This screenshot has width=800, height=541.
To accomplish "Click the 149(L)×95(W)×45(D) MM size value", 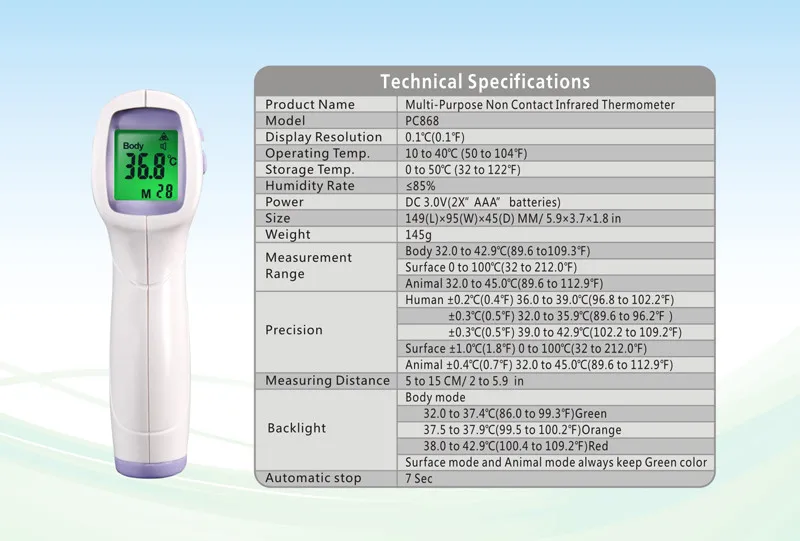I will click(x=513, y=218).
